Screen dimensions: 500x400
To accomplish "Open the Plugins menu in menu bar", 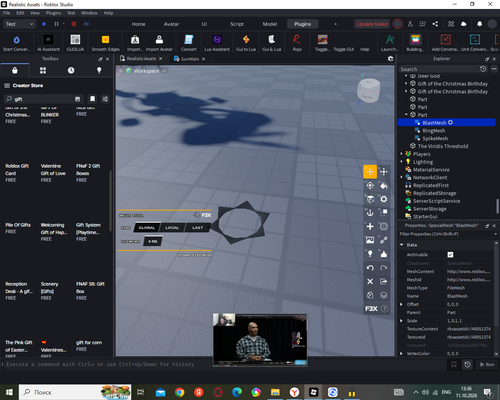I will [x=53, y=13].
